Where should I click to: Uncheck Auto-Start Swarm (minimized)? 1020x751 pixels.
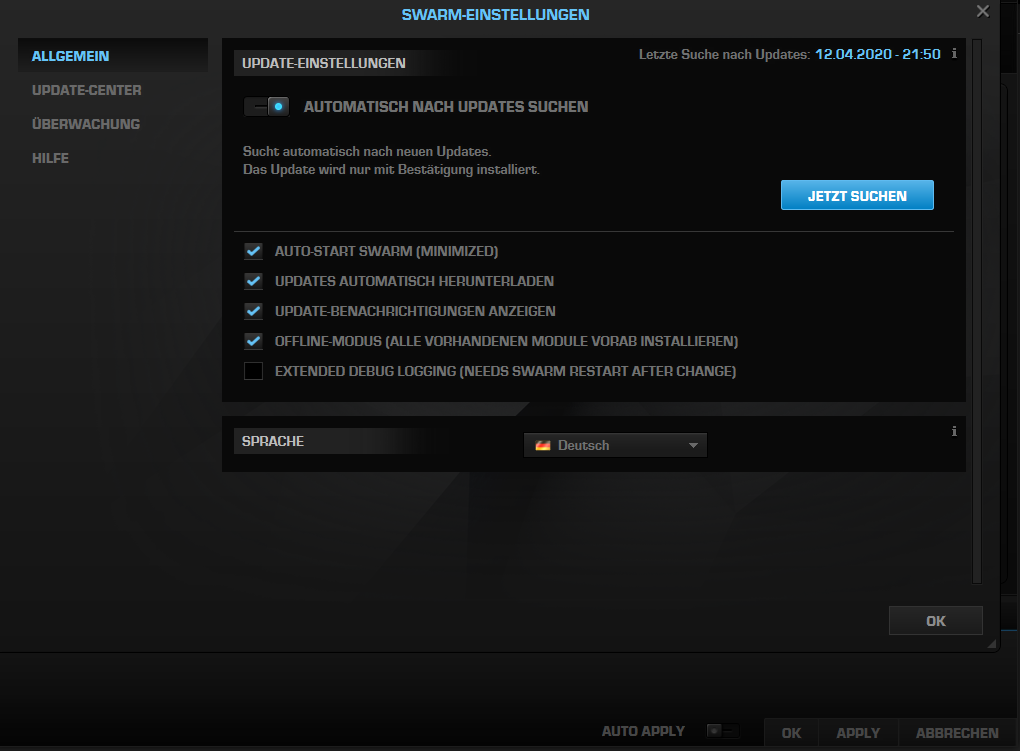(x=254, y=251)
